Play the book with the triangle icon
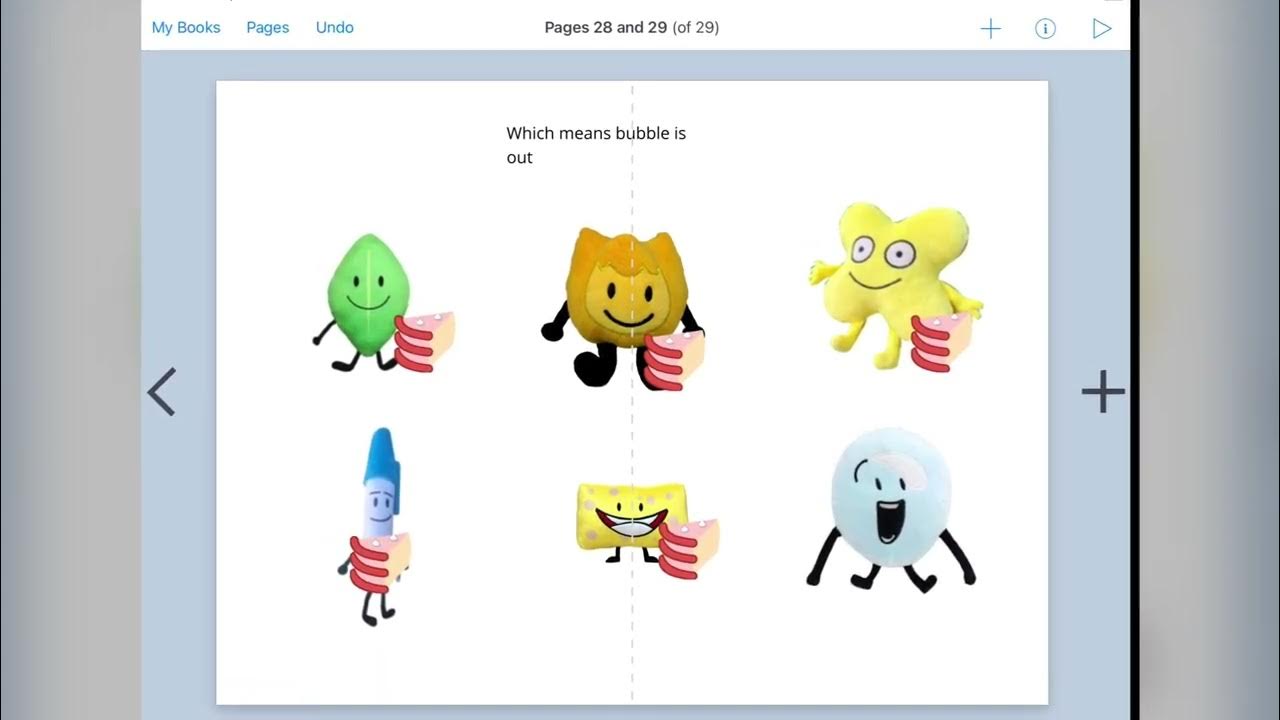Screen dimensions: 1280x720 pos(1102,29)
